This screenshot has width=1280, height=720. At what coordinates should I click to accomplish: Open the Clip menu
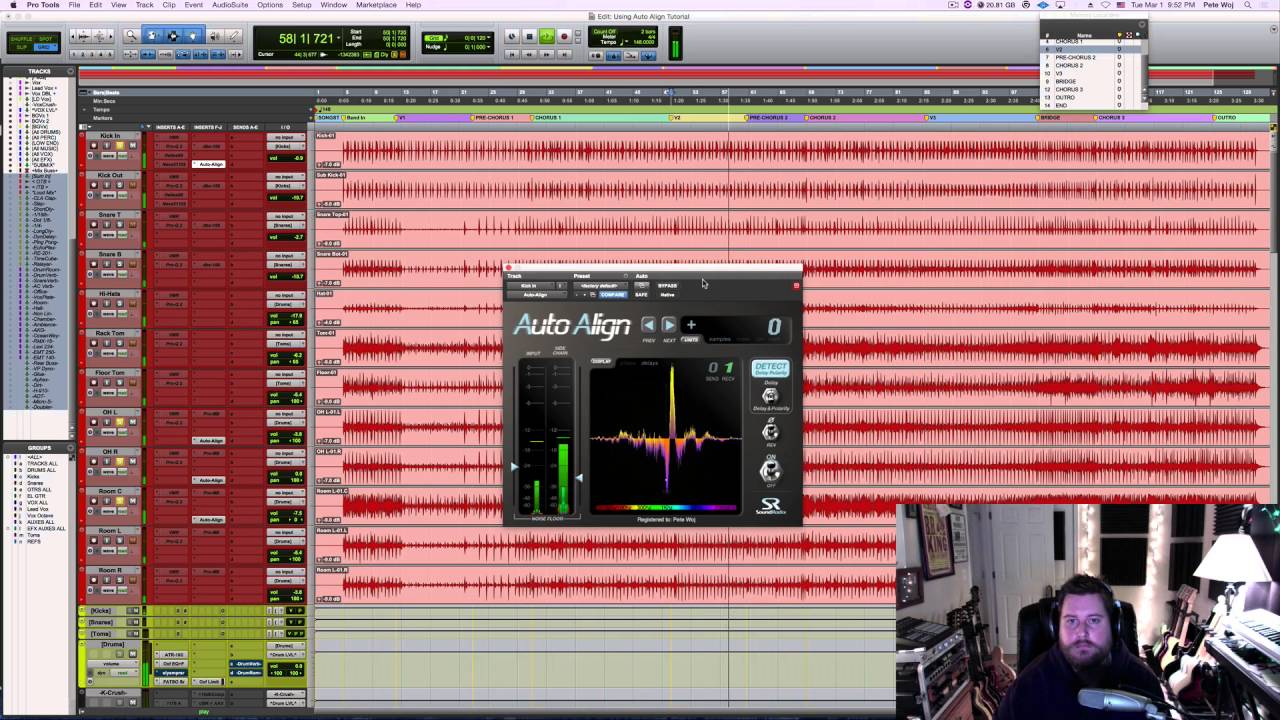[x=169, y=5]
